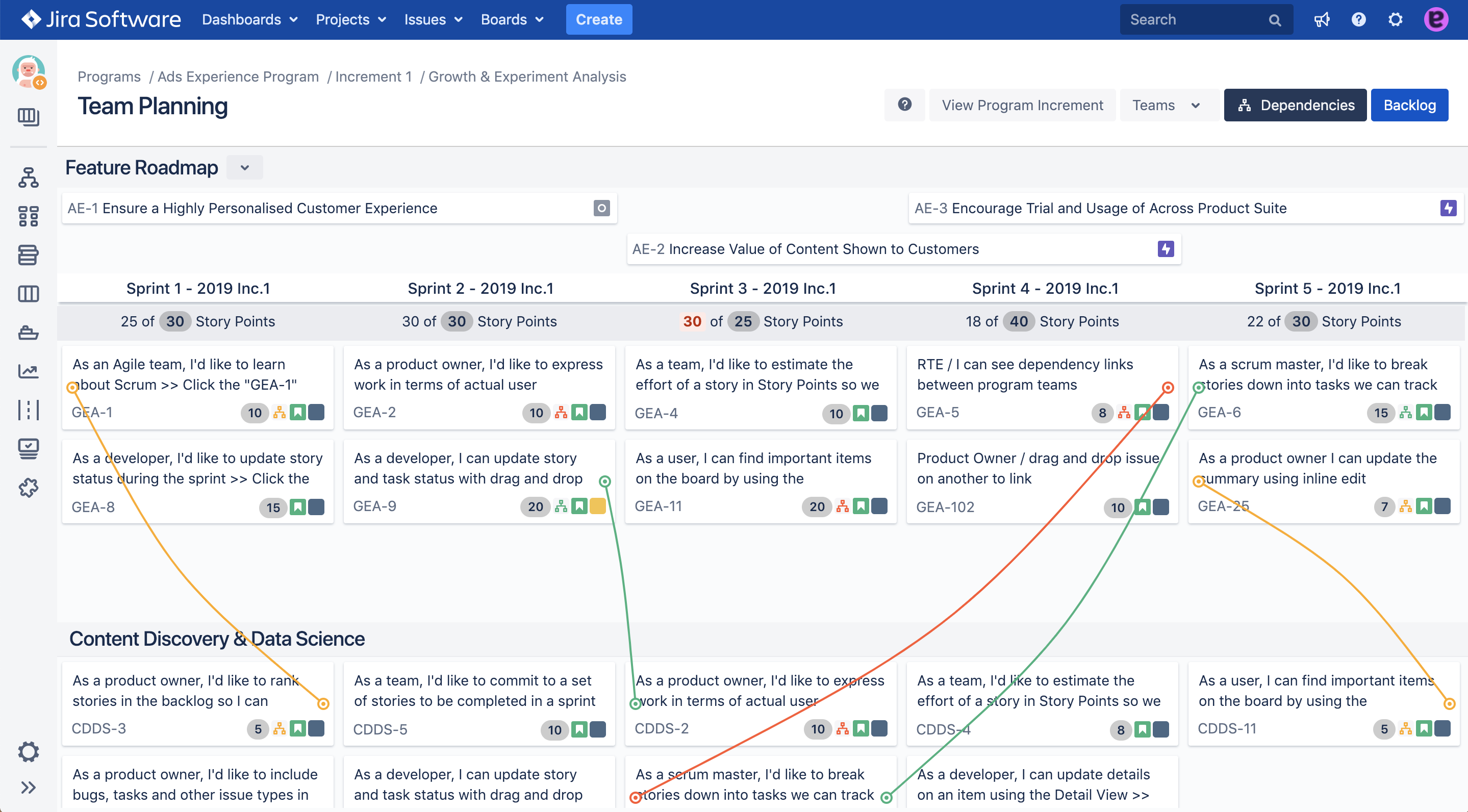Open Jira settings gear in top bar
The image size is (1468, 812).
click(x=1395, y=20)
